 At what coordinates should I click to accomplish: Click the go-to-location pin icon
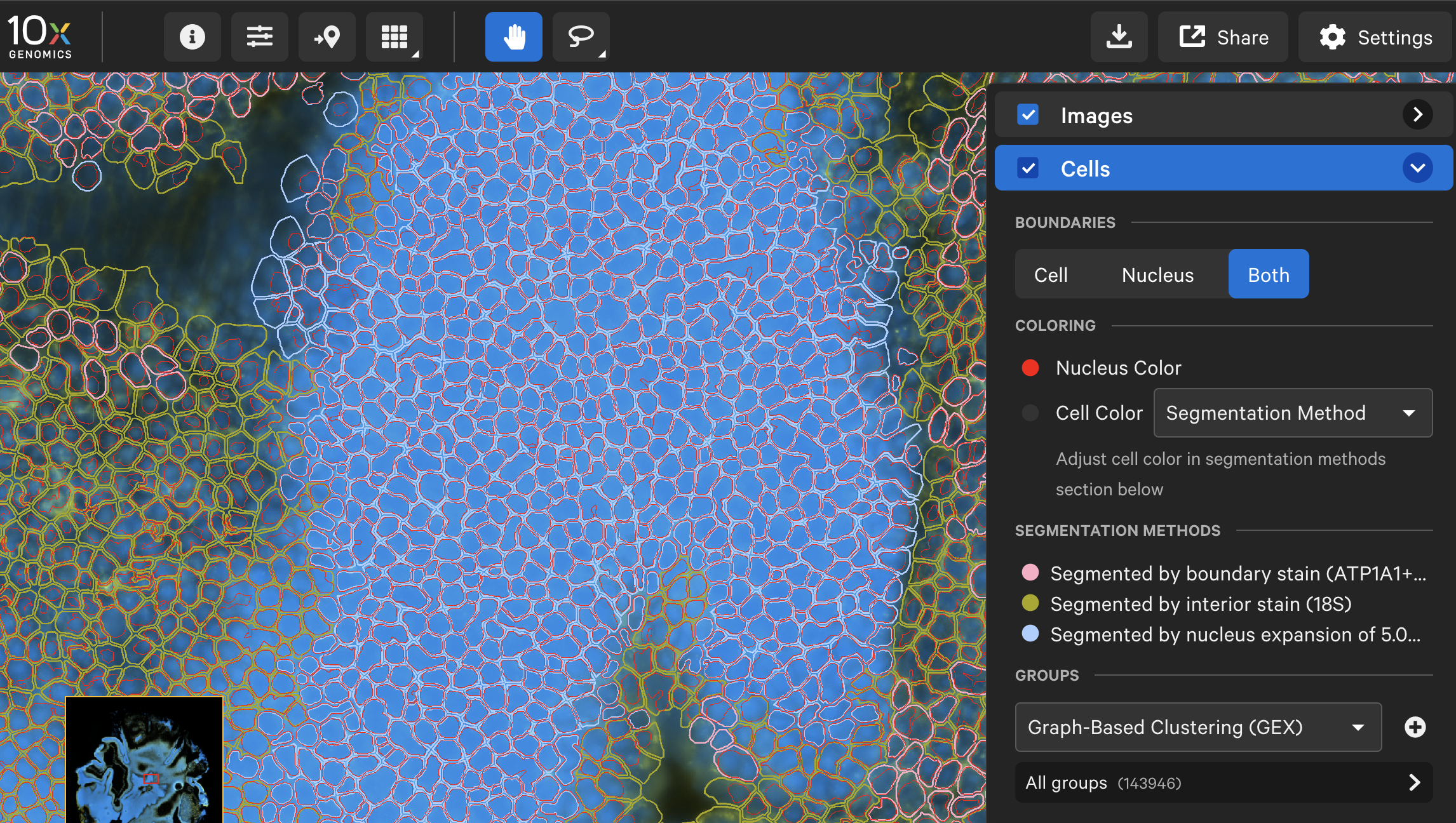tap(327, 37)
